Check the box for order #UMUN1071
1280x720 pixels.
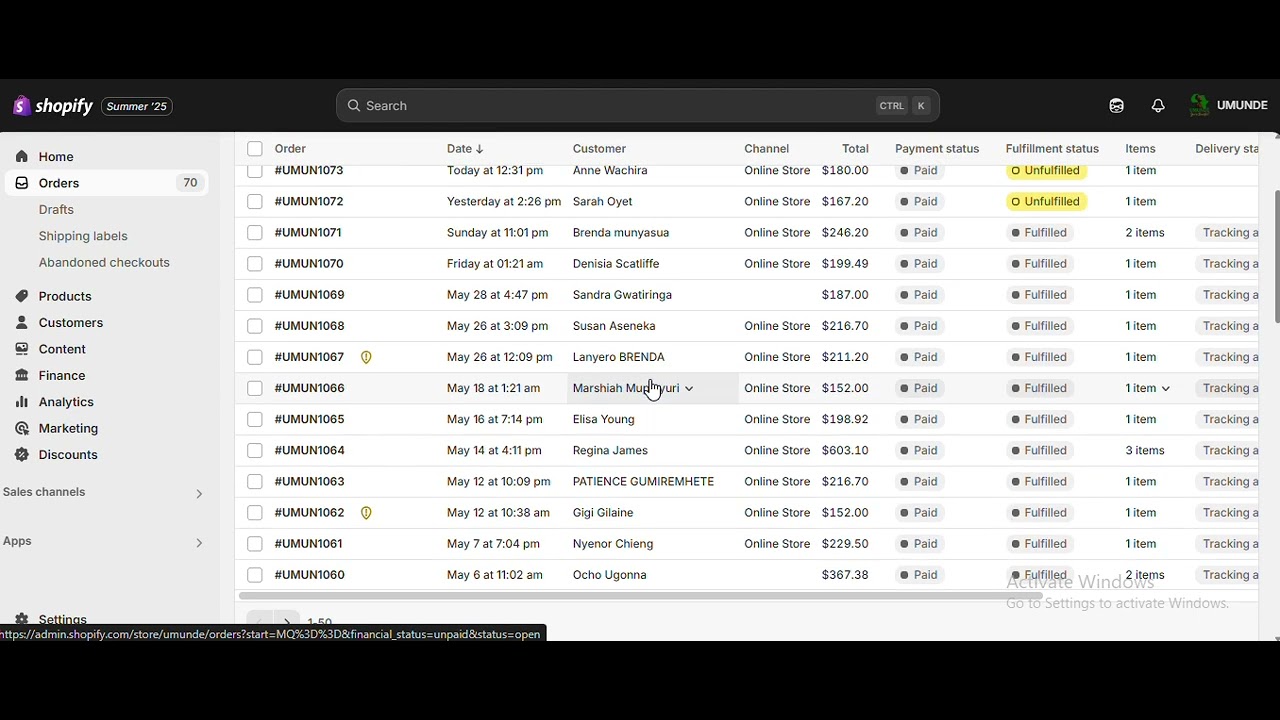coord(255,233)
